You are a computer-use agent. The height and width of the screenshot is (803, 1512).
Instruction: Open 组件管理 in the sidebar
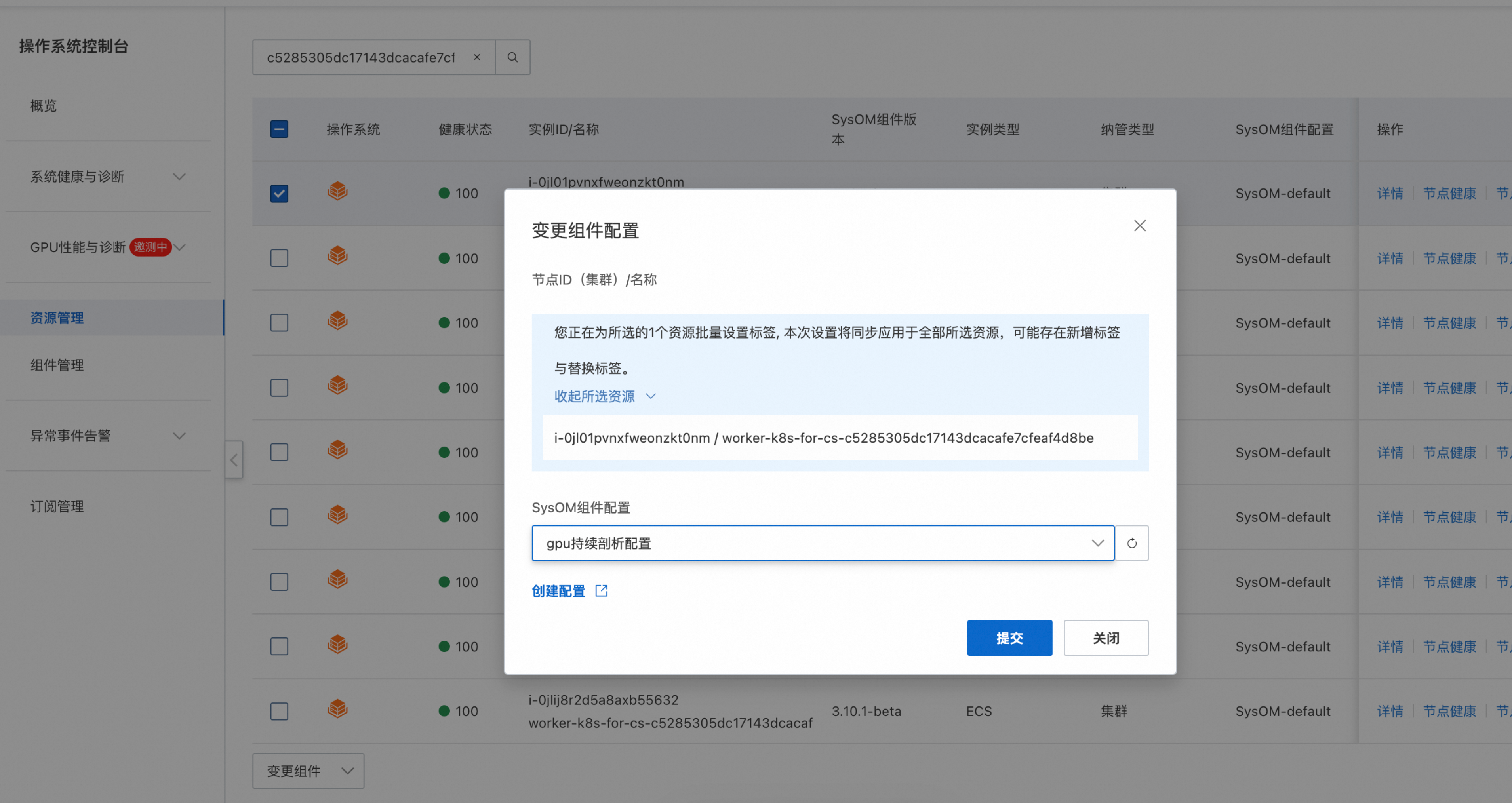tap(57, 365)
